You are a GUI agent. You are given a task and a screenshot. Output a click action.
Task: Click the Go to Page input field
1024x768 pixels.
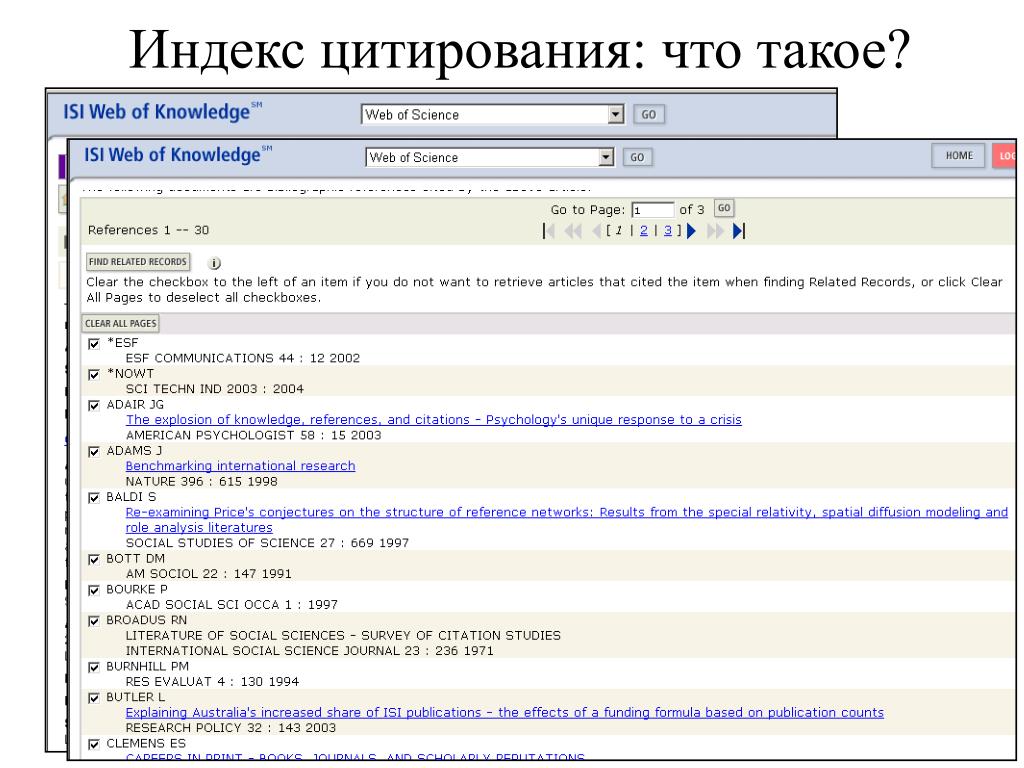point(652,210)
